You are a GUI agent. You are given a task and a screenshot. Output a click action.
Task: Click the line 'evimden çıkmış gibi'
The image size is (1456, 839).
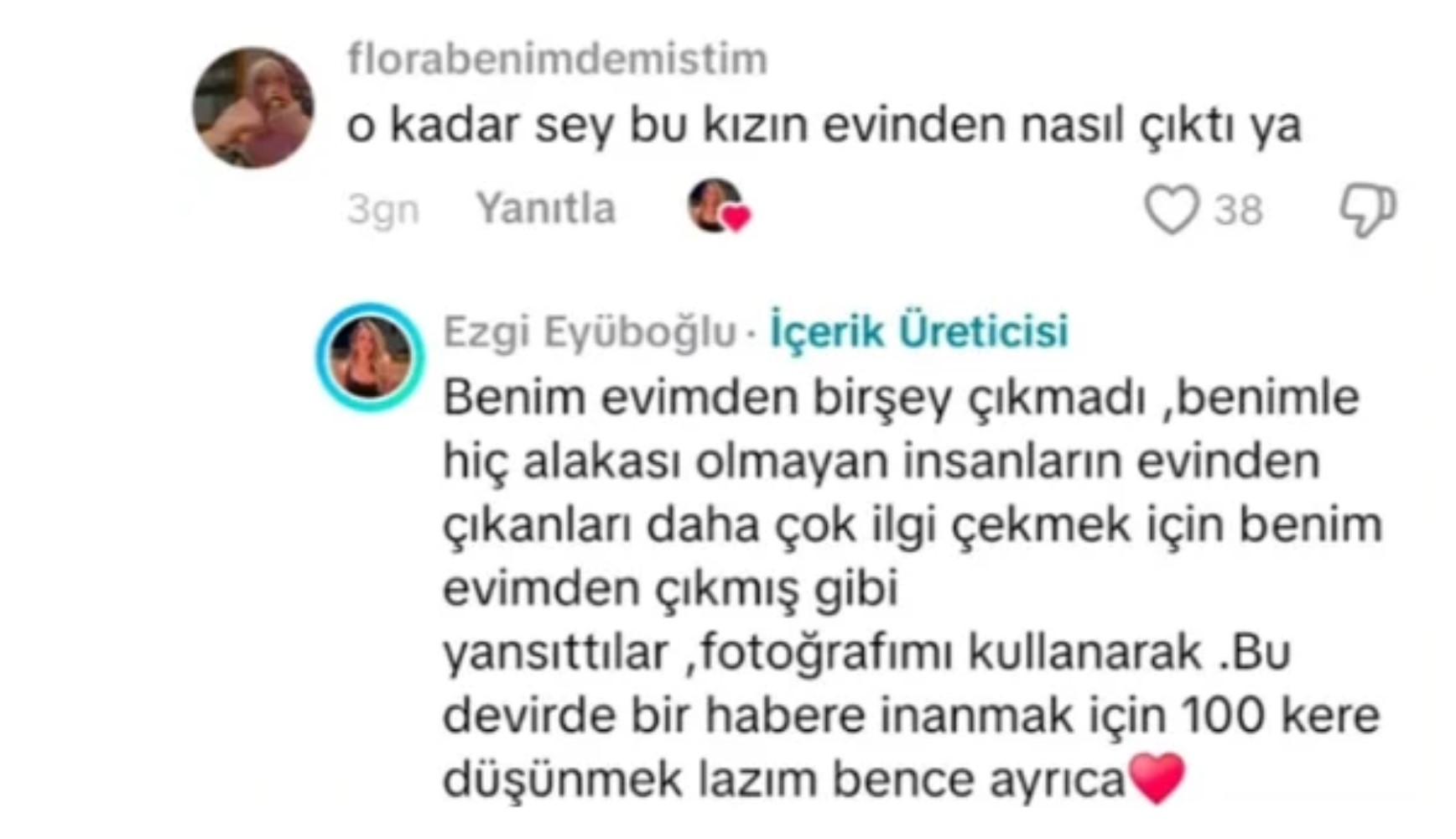(671, 589)
